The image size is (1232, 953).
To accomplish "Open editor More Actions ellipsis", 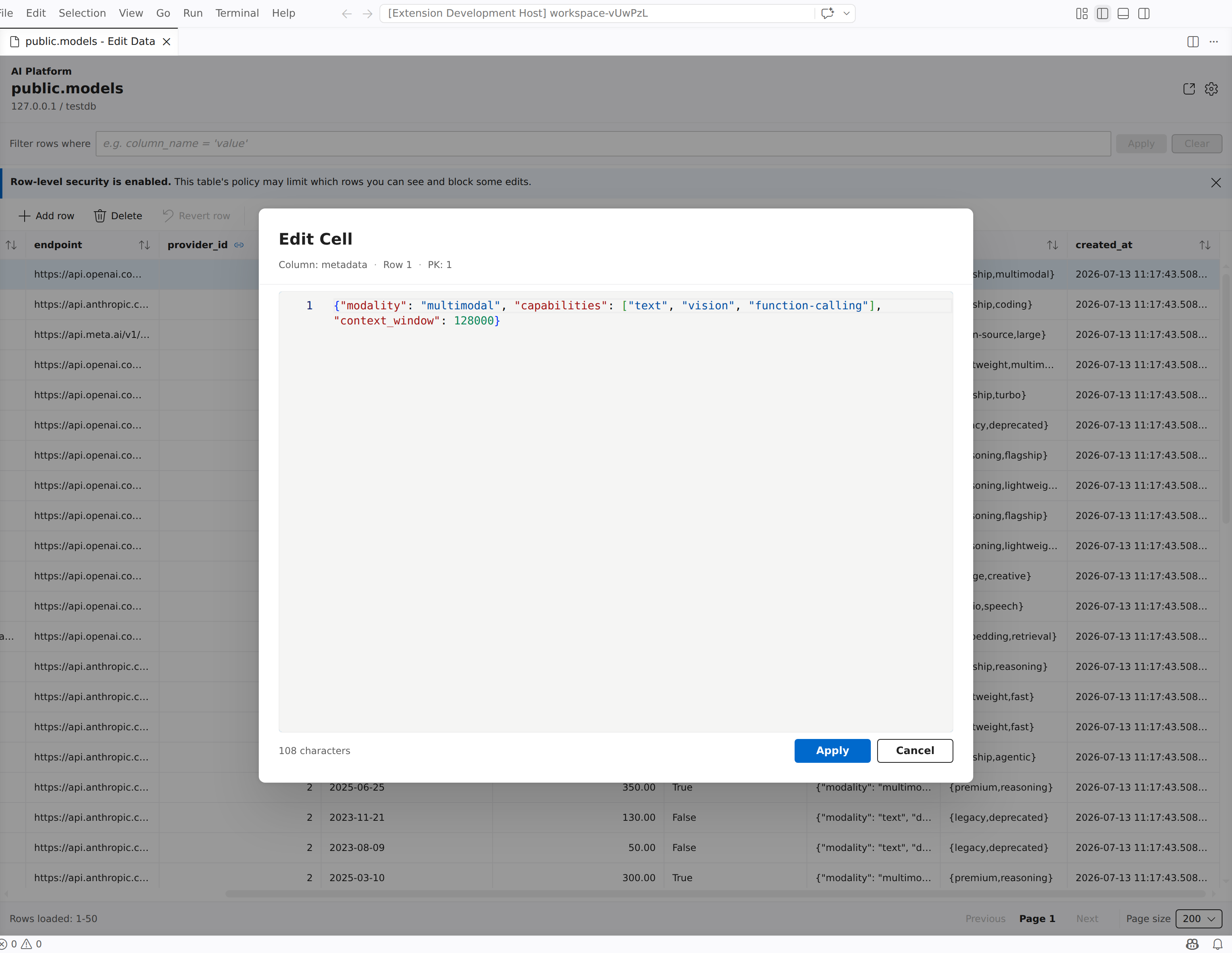I will click(1213, 41).
